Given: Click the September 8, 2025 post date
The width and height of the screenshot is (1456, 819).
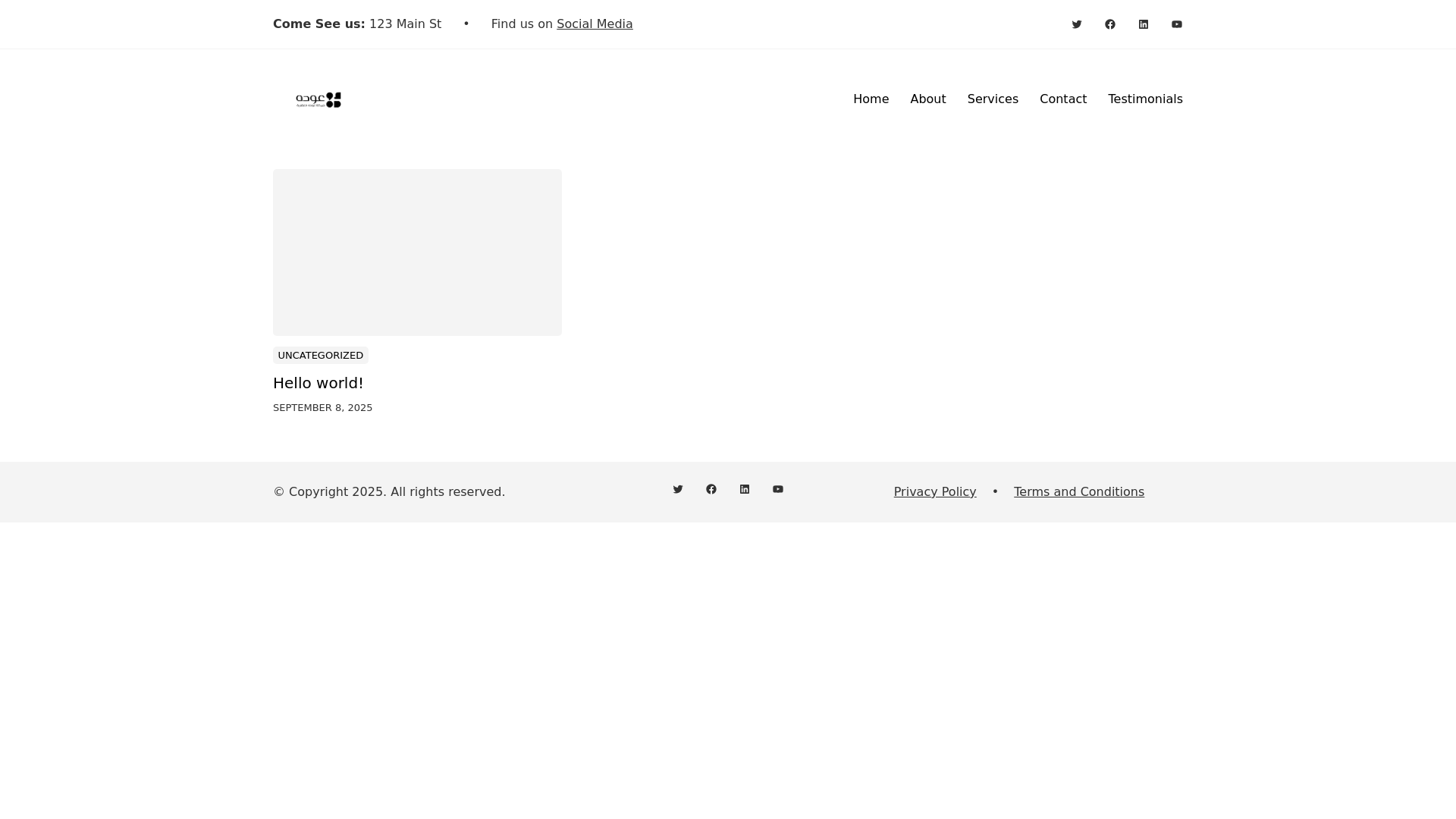Looking at the screenshot, I should coord(323,408).
